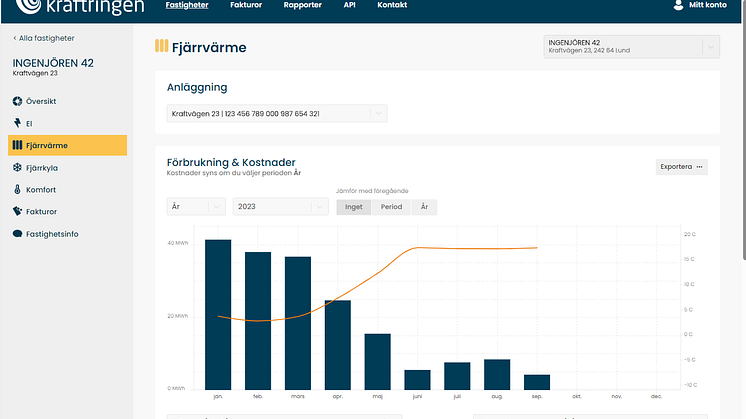
Task: Click the okt. month label
Action: (x=577, y=396)
